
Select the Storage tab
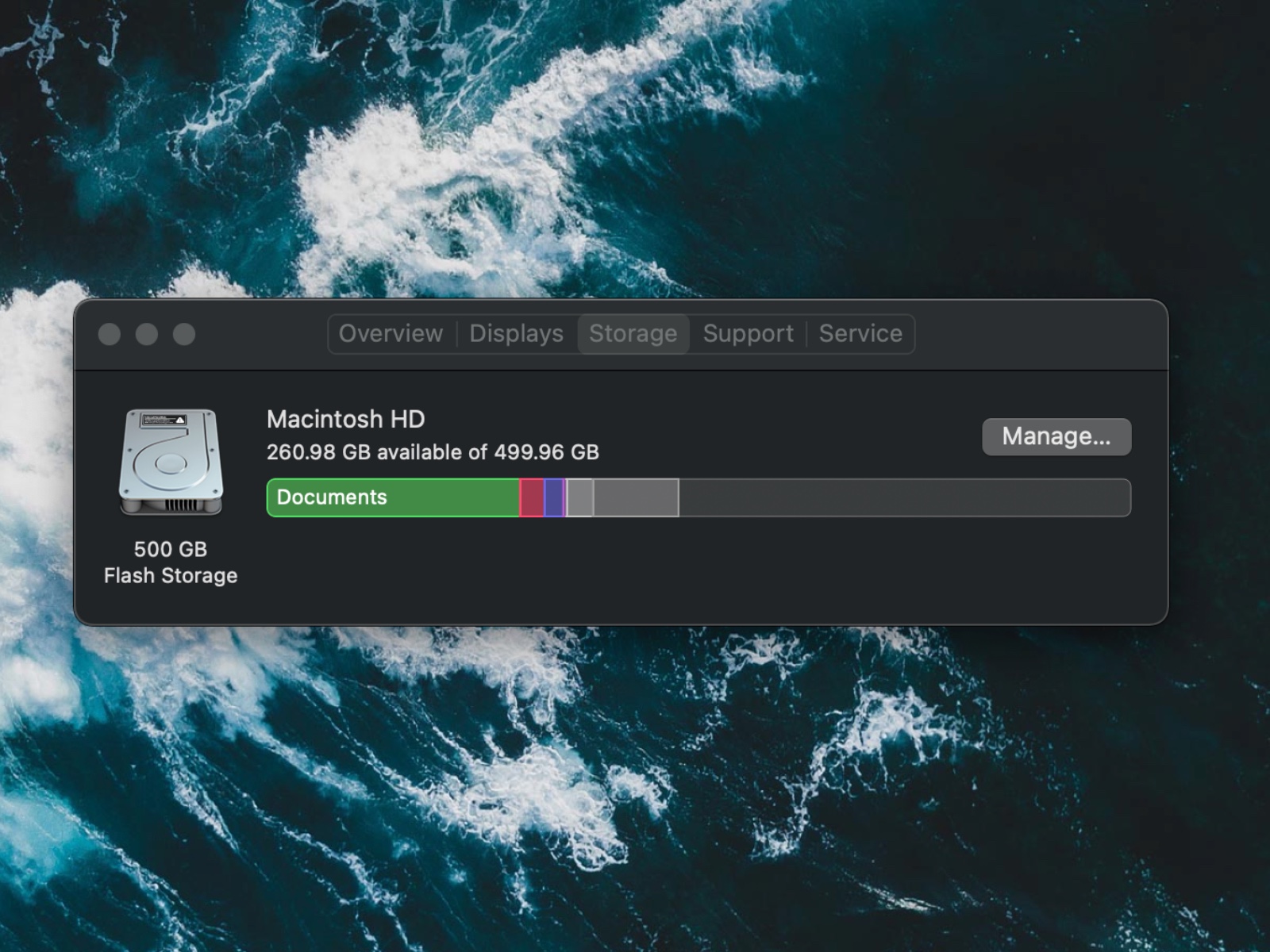tap(633, 334)
